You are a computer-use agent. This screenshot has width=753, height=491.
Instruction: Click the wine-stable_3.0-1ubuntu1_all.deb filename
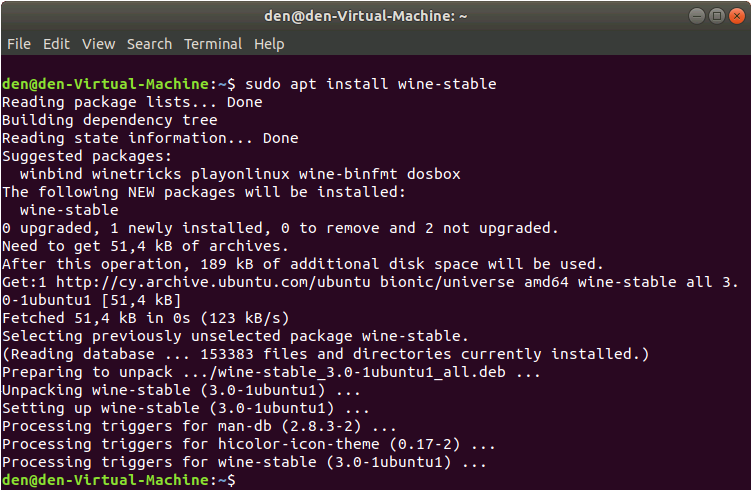coord(362,372)
